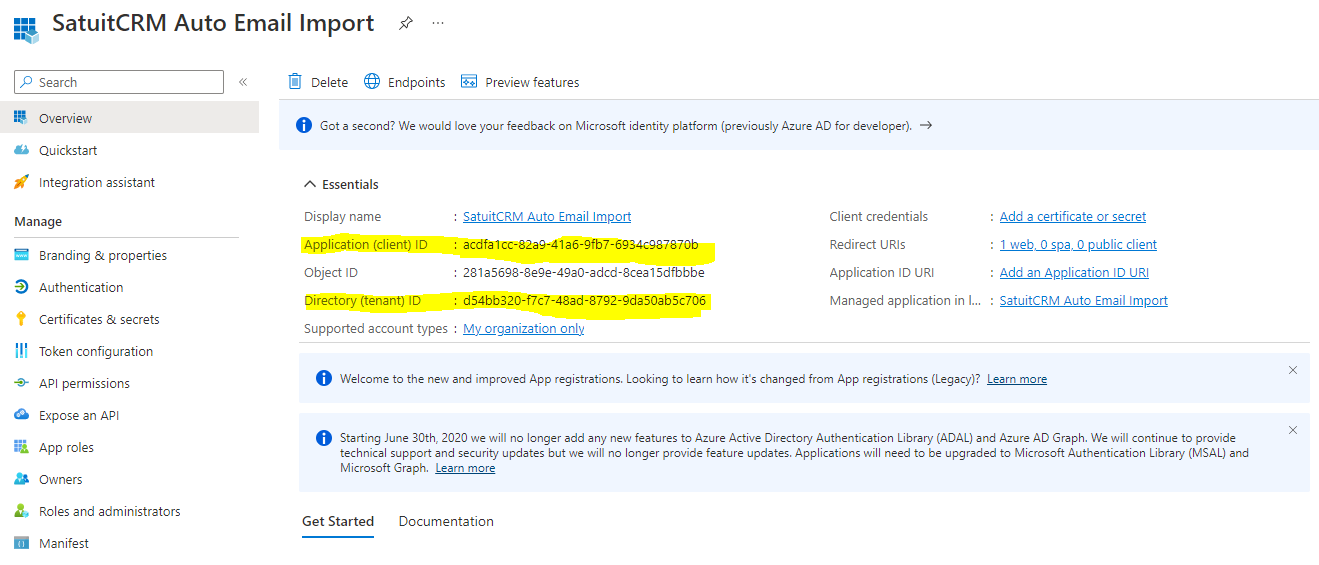1319x565 pixels.
Task: Collapse the sidebar with the double chevron
Action: 243,82
